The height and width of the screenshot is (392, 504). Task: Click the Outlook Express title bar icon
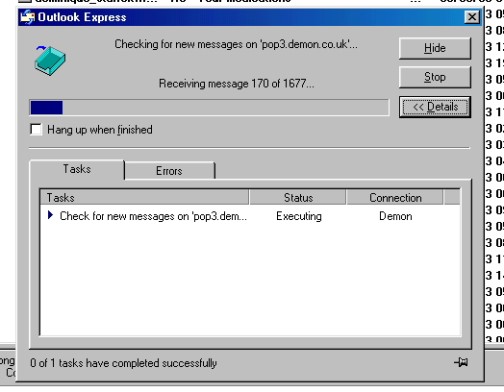[x=27, y=17]
